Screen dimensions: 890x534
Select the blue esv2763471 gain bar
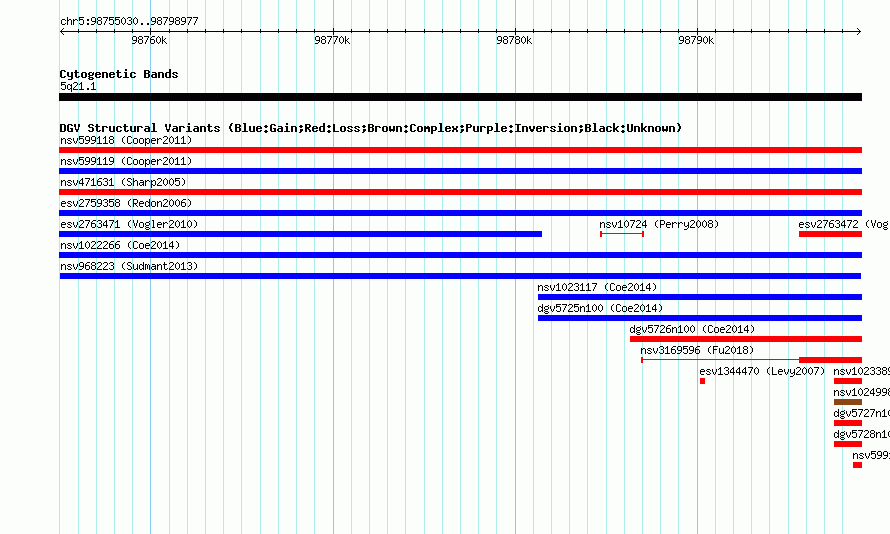coord(300,234)
